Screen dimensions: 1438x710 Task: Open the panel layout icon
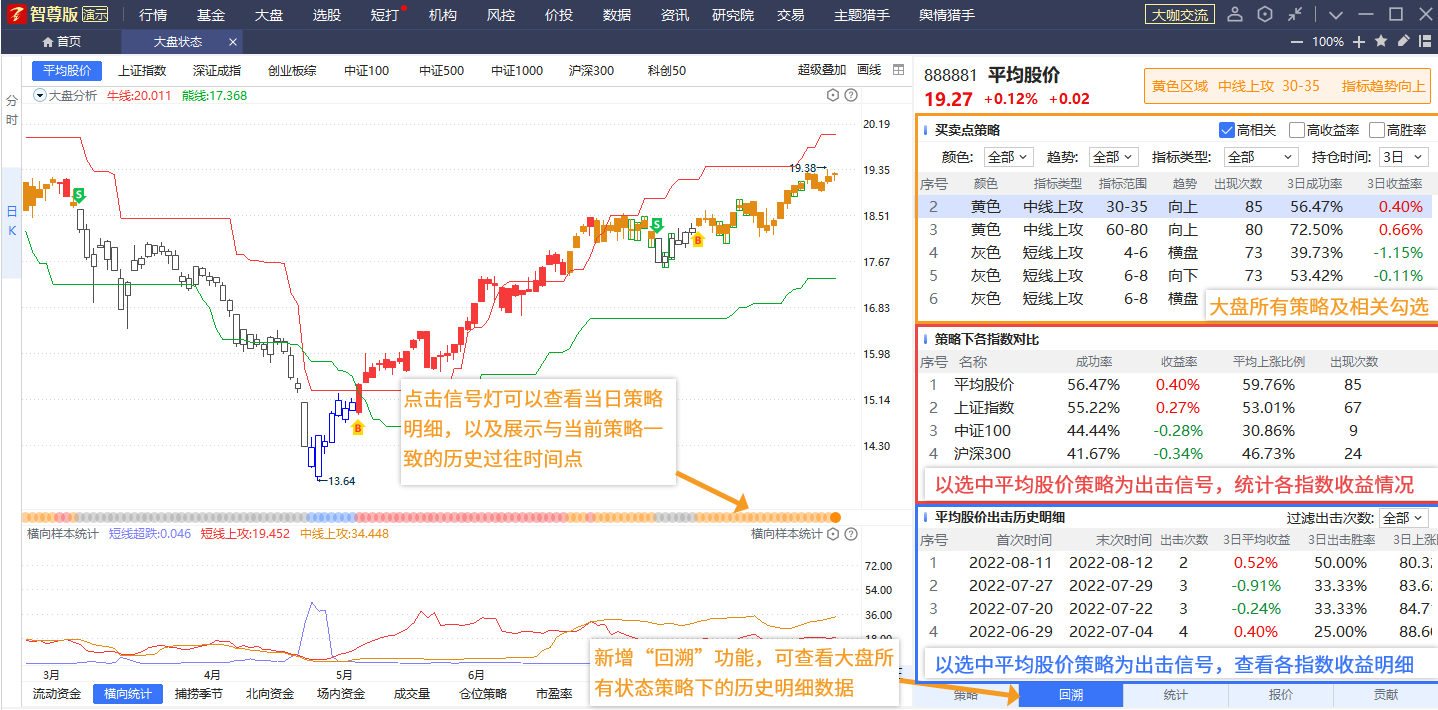click(x=1425, y=41)
